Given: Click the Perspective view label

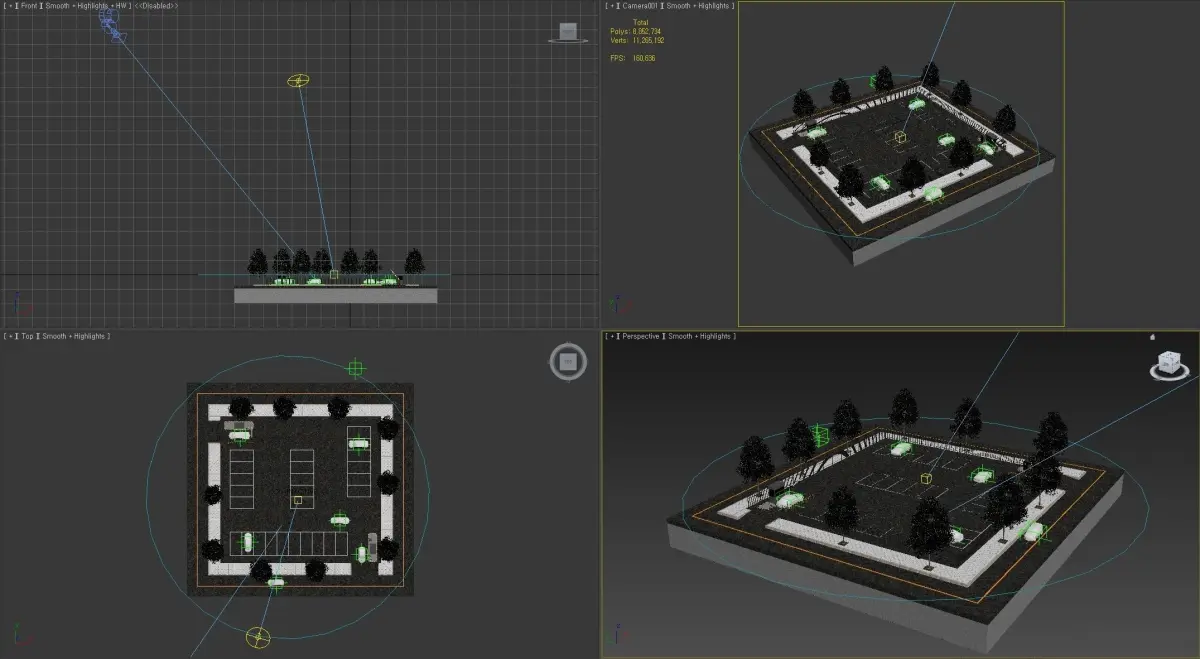Looking at the screenshot, I should click(x=641, y=336).
